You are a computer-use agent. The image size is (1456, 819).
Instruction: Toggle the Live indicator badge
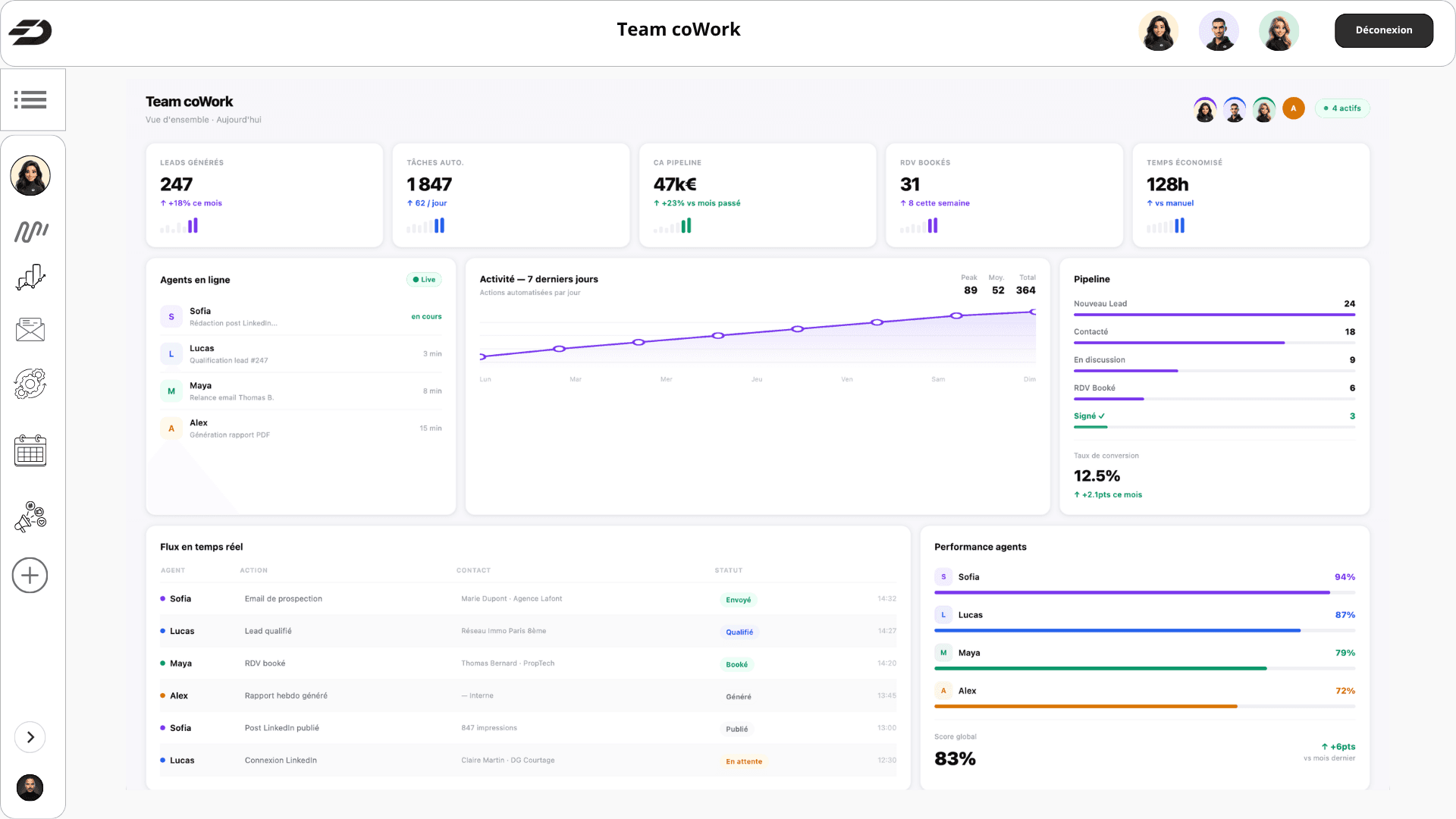424,280
